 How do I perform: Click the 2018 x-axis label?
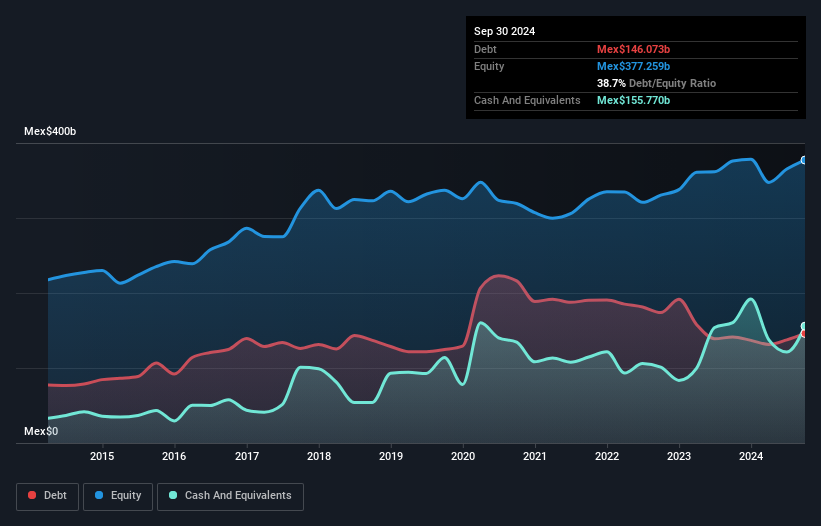[x=319, y=456]
